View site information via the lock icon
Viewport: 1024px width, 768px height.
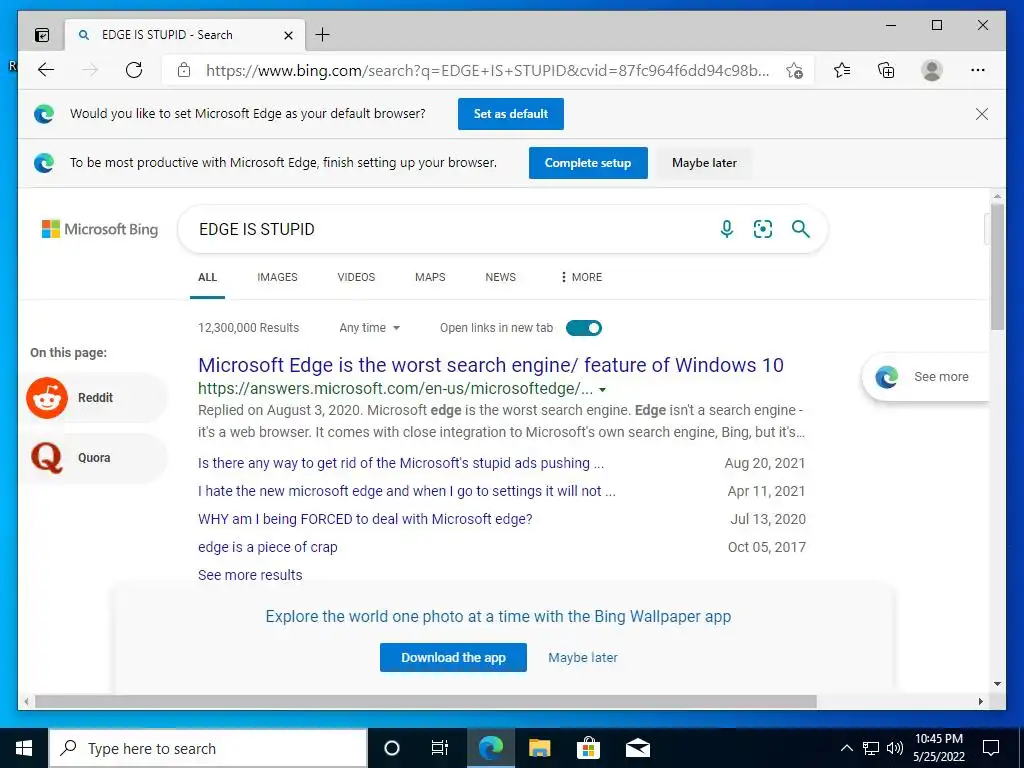[184, 70]
